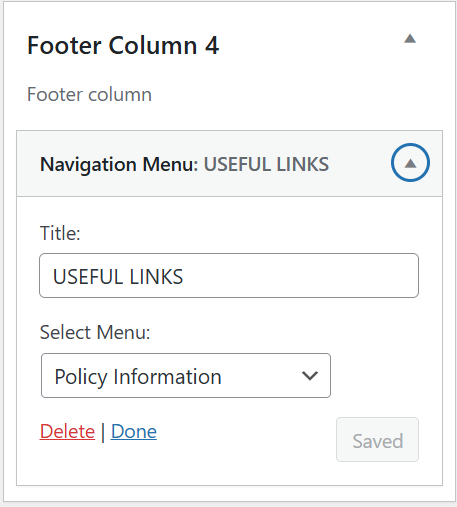Screen dimensions: 457x507
Task: Open the Policy Information dropdown
Action: click(x=186, y=376)
